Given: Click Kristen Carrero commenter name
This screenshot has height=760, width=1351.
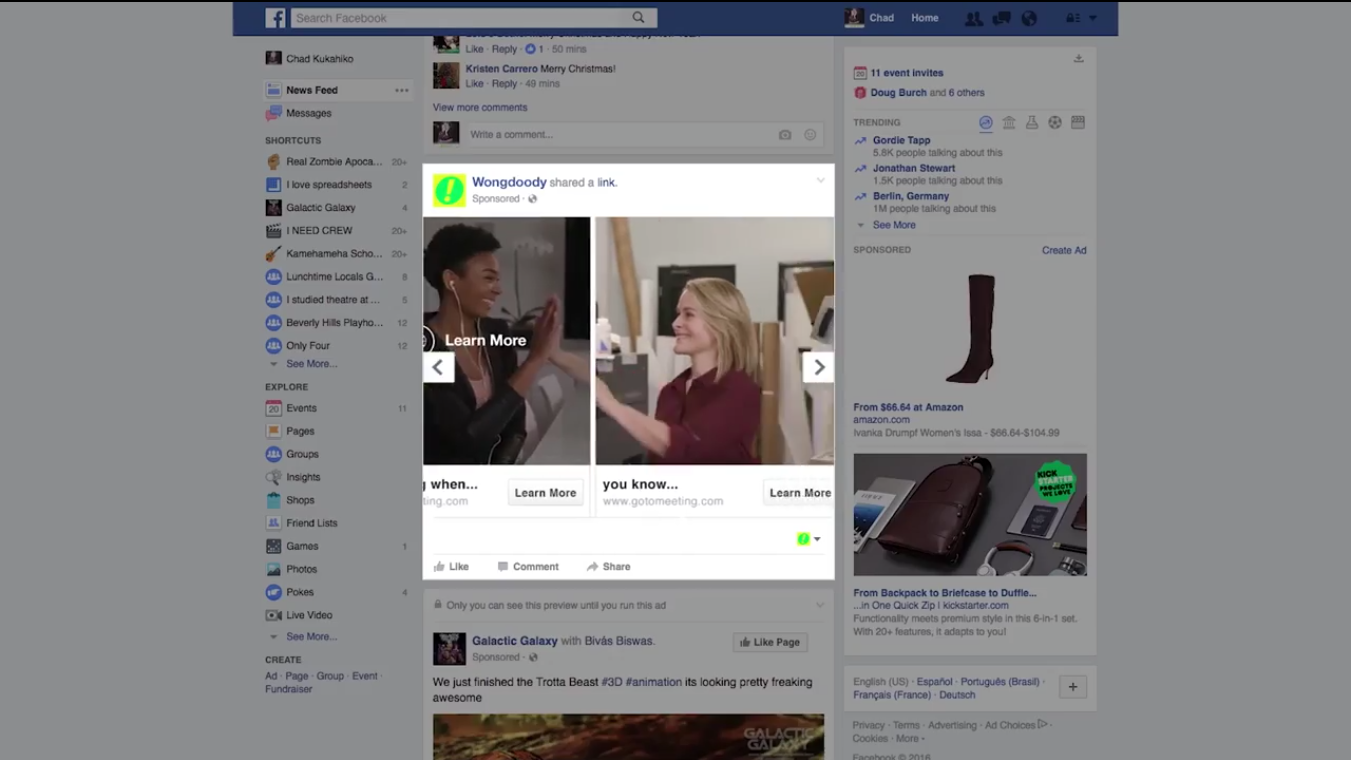Looking at the screenshot, I should pos(501,69).
